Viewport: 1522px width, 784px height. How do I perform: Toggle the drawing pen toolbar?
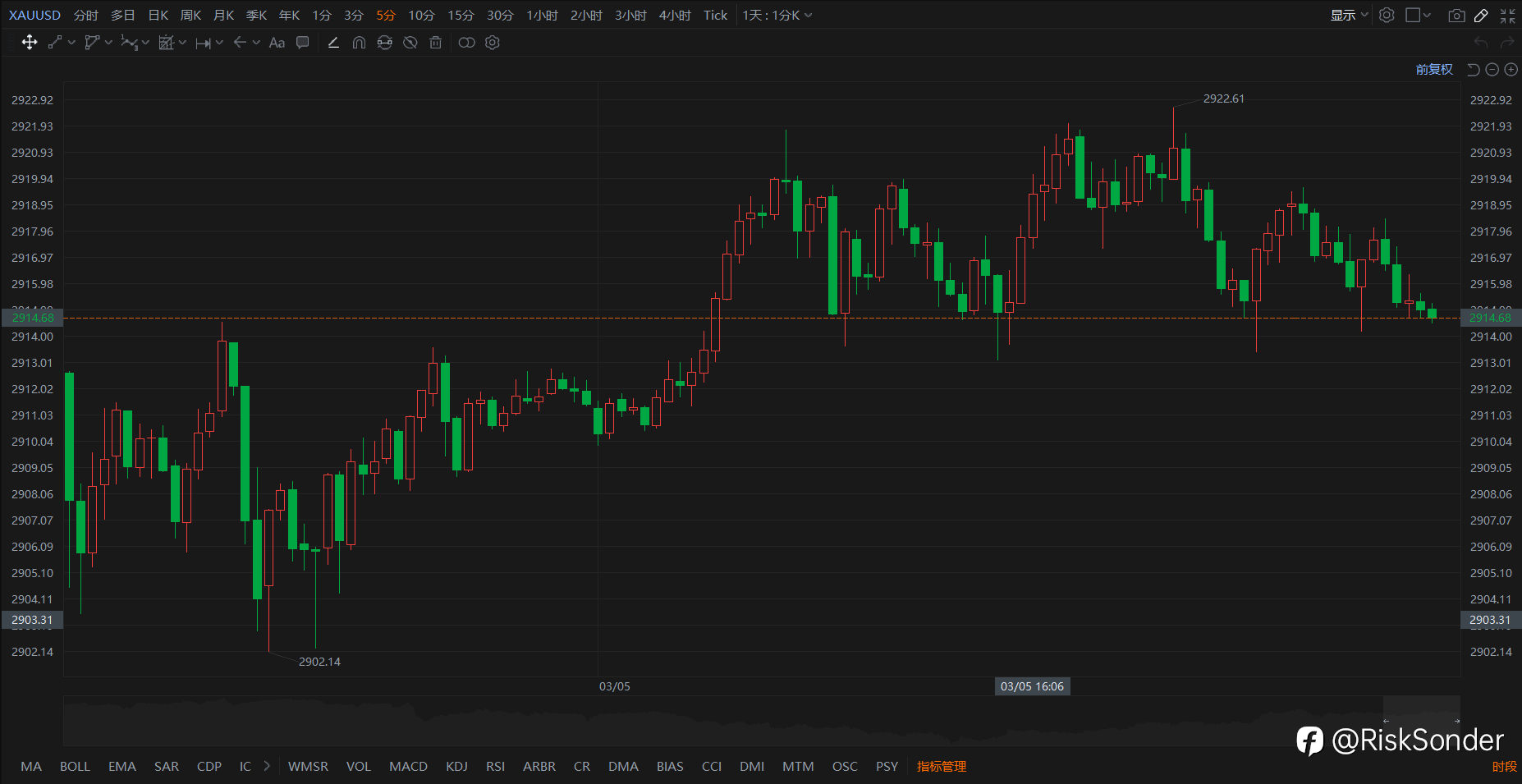tap(1481, 16)
